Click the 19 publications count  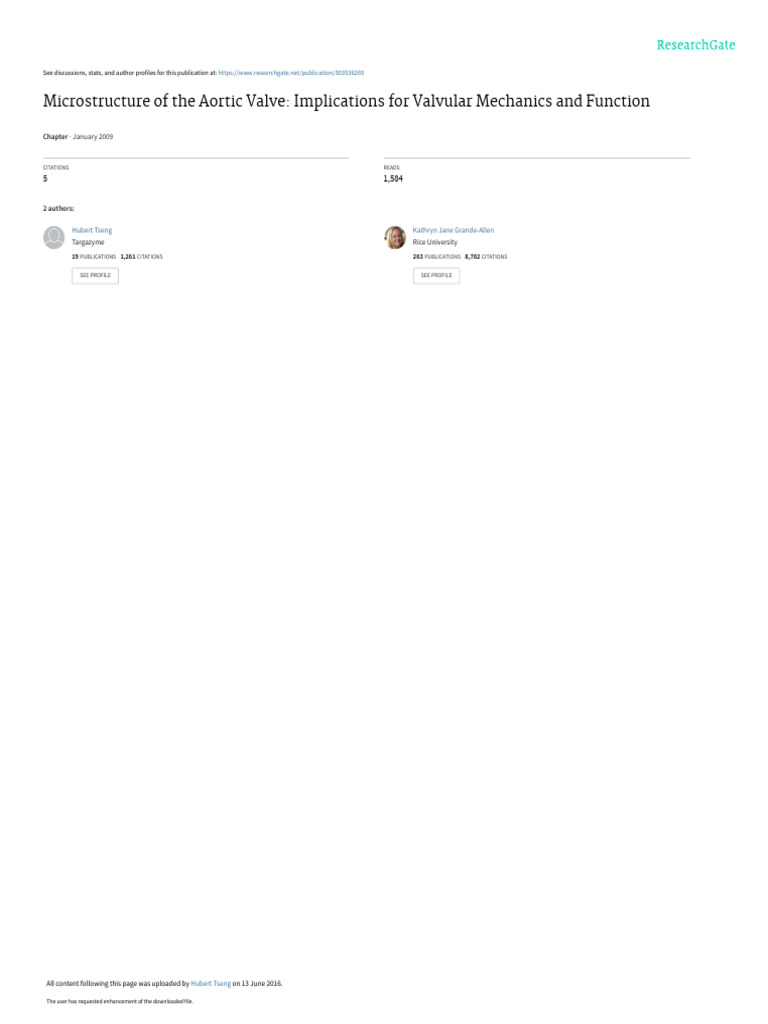tap(94, 257)
